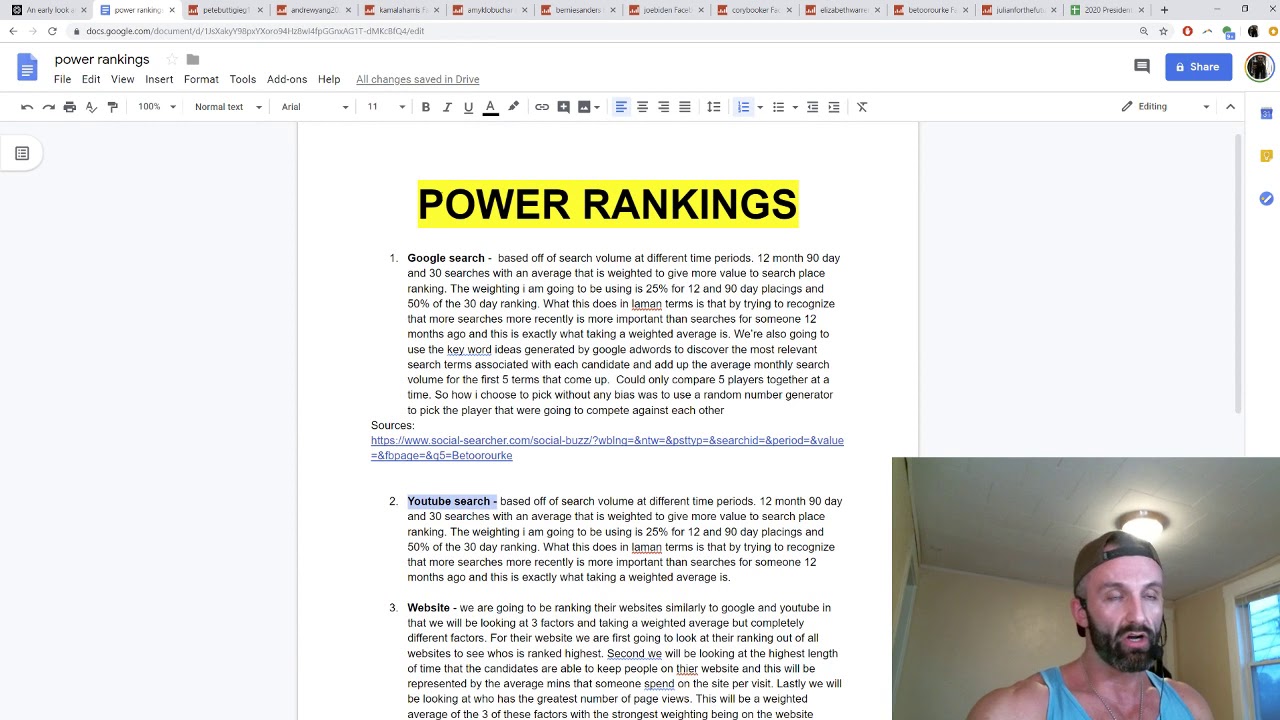Viewport: 1280px width, 720px height.
Task: Open Google Docs home icon
Action: coord(27,68)
